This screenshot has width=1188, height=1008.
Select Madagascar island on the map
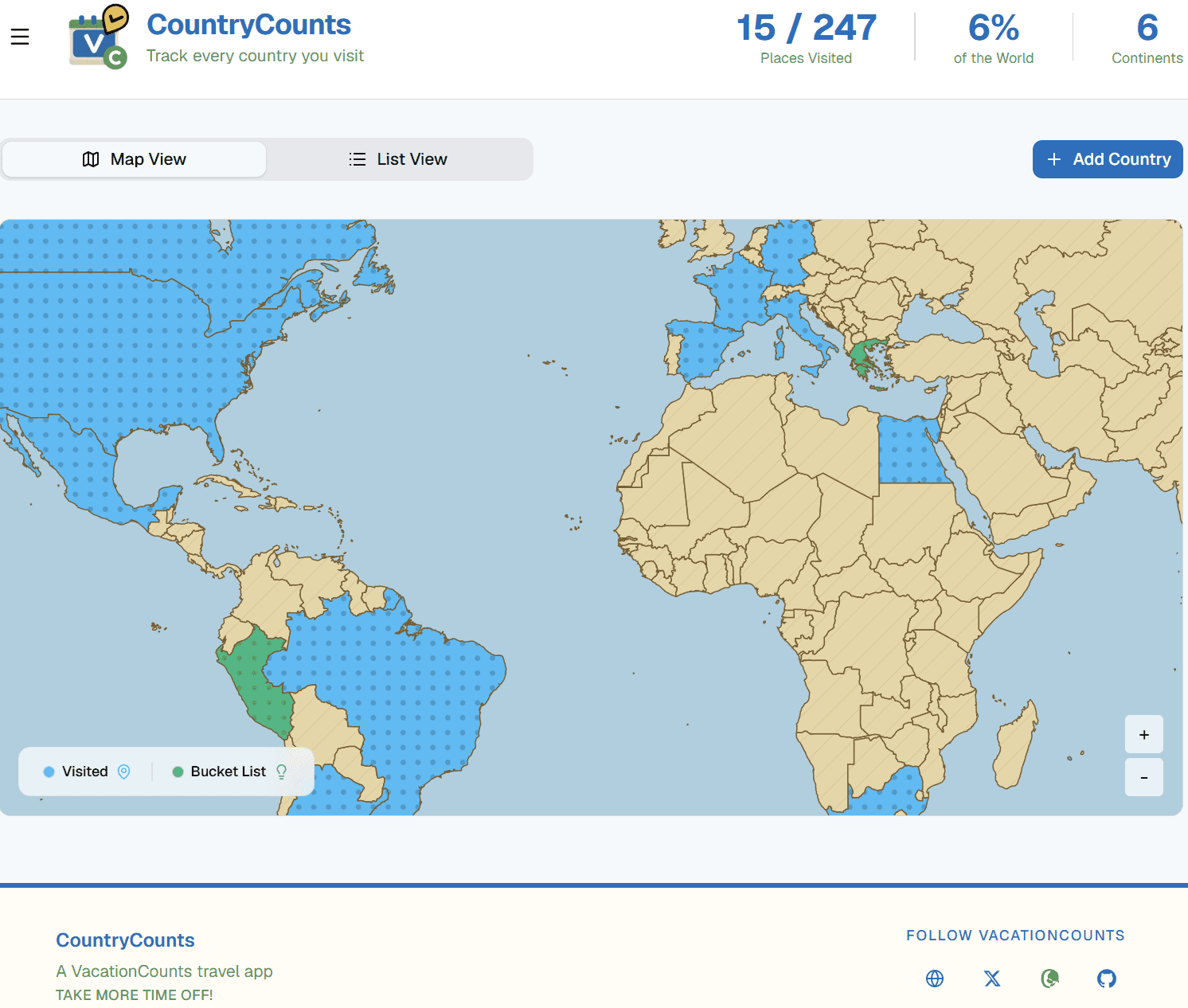tap(1018, 744)
